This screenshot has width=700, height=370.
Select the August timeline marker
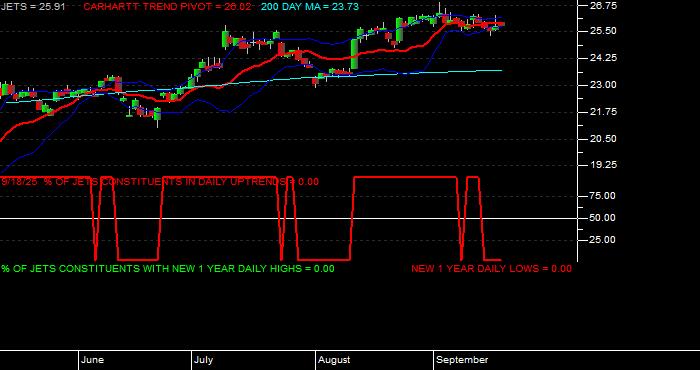[334, 360]
